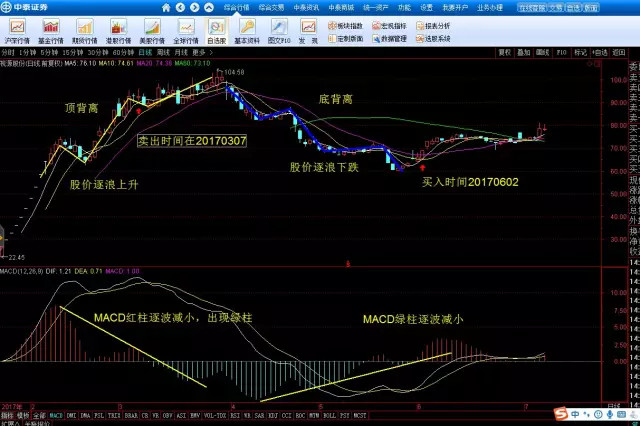Click the 中 language toggle in IME bar

click(x=575, y=415)
